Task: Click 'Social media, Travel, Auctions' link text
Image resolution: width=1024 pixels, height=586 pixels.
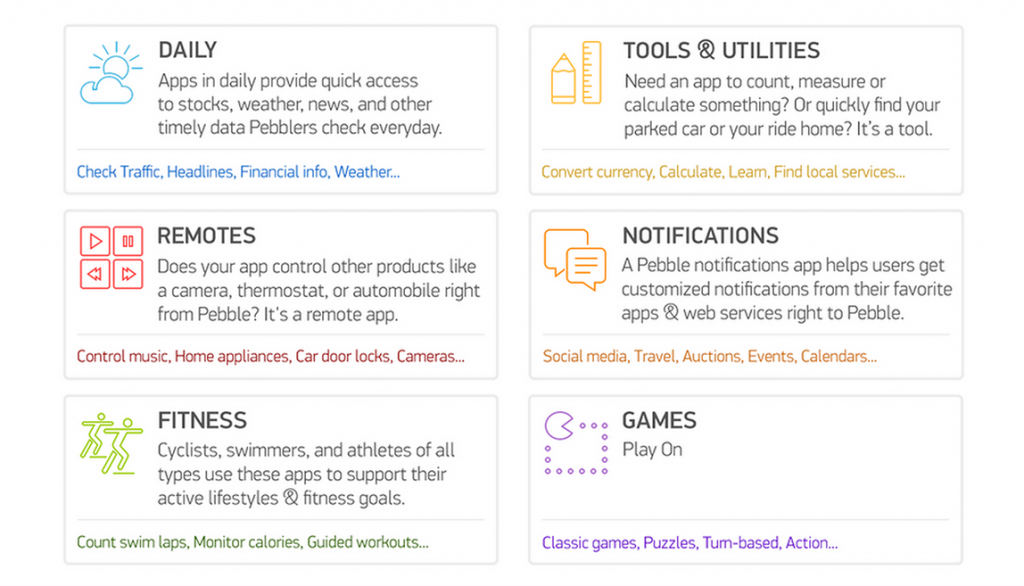Action: tap(642, 357)
